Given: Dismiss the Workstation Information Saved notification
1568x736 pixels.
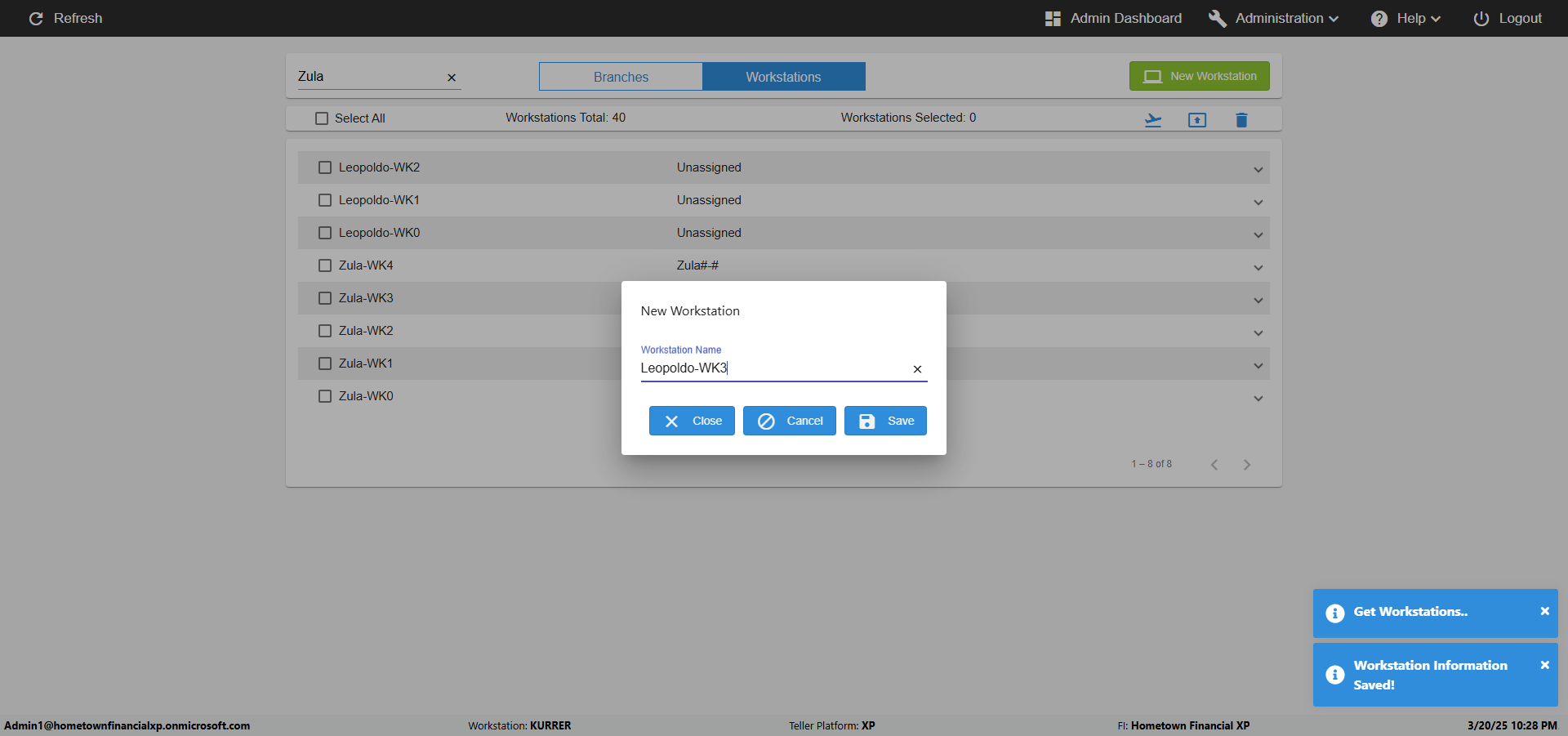Looking at the screenshot, I should click(1544, 665).
